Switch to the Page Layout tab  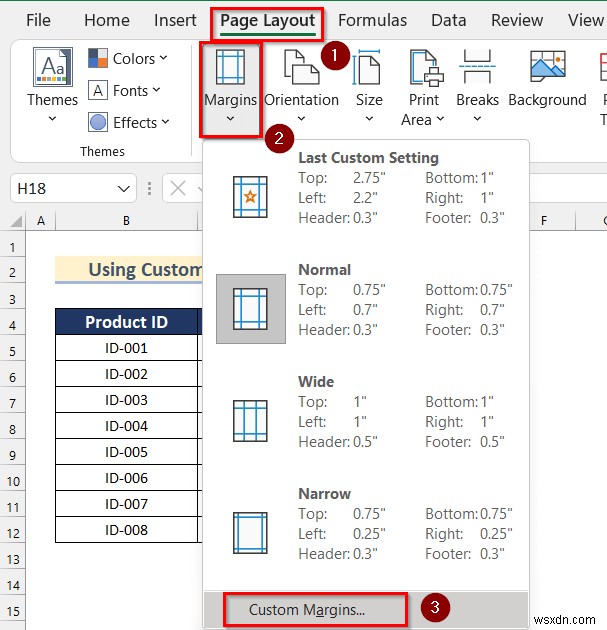point(268,20)
